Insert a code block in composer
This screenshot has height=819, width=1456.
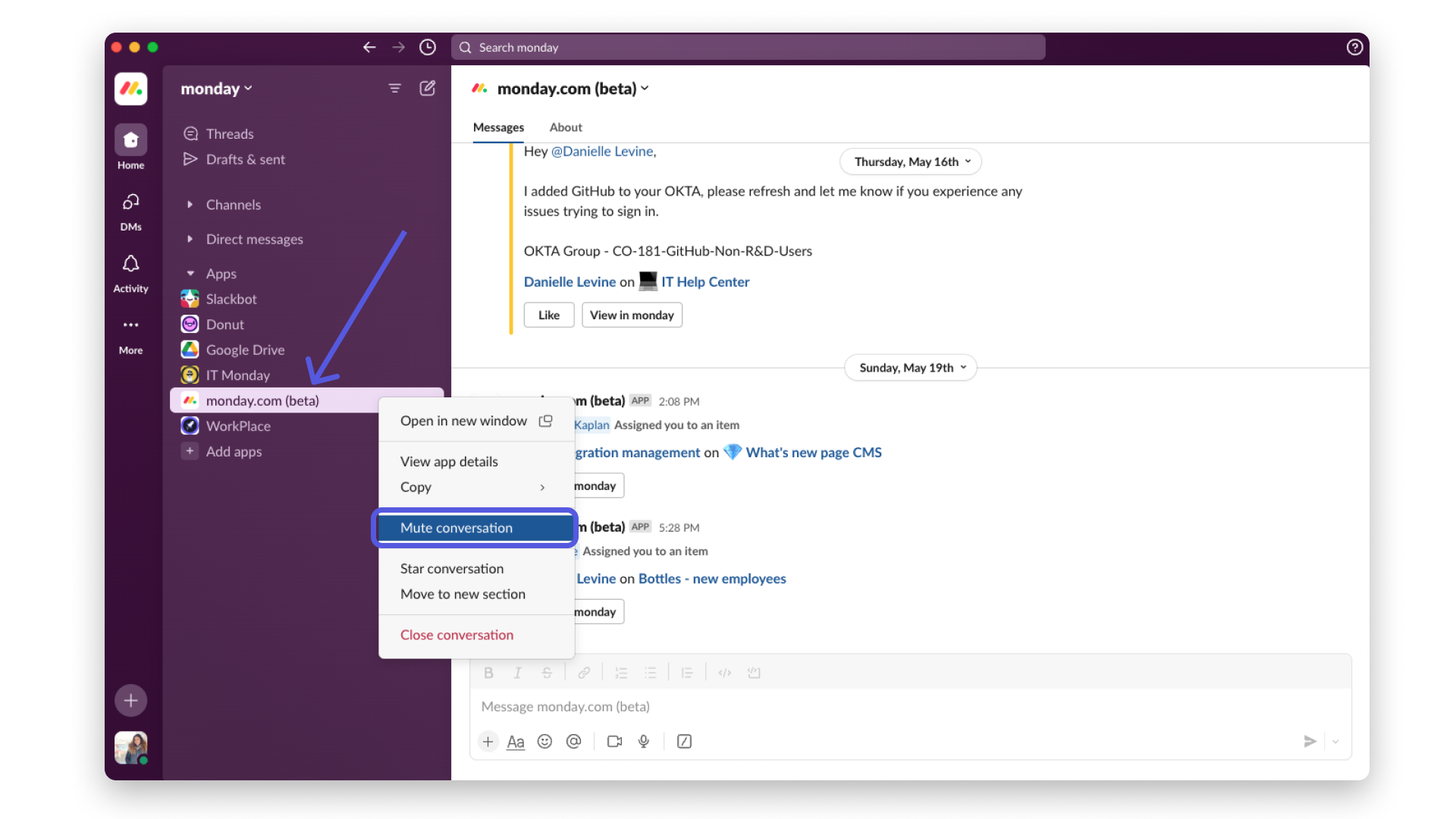(x=754, y=673)
